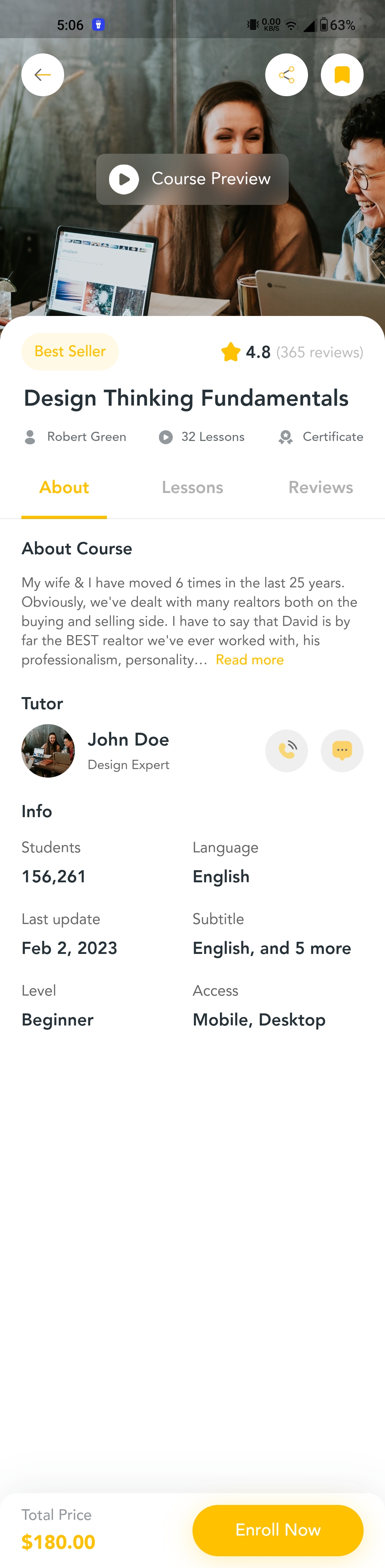385x1568 pixels.
Task: Message tutor John Doe
Action: [342, 751]
